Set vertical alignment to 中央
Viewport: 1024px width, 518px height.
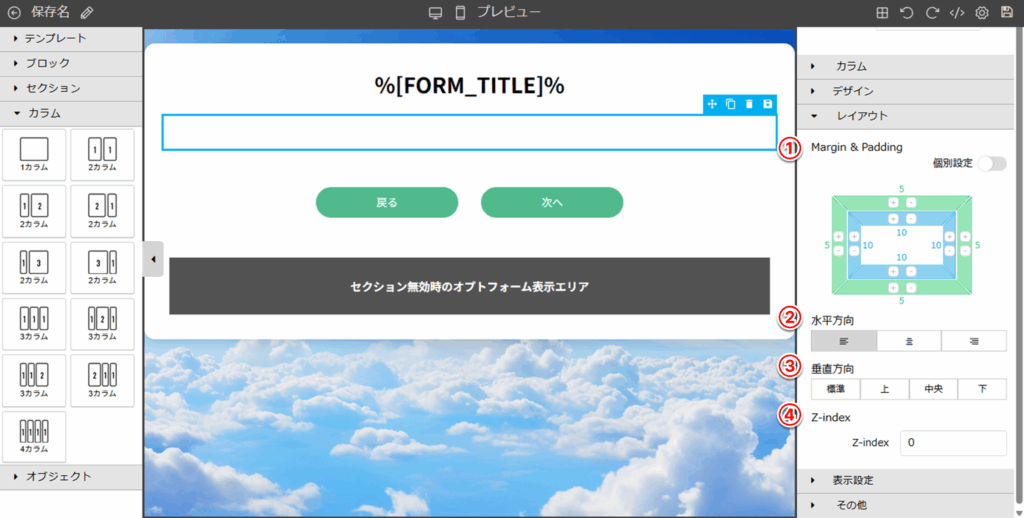pyautogui.click(x=933, y=390)
